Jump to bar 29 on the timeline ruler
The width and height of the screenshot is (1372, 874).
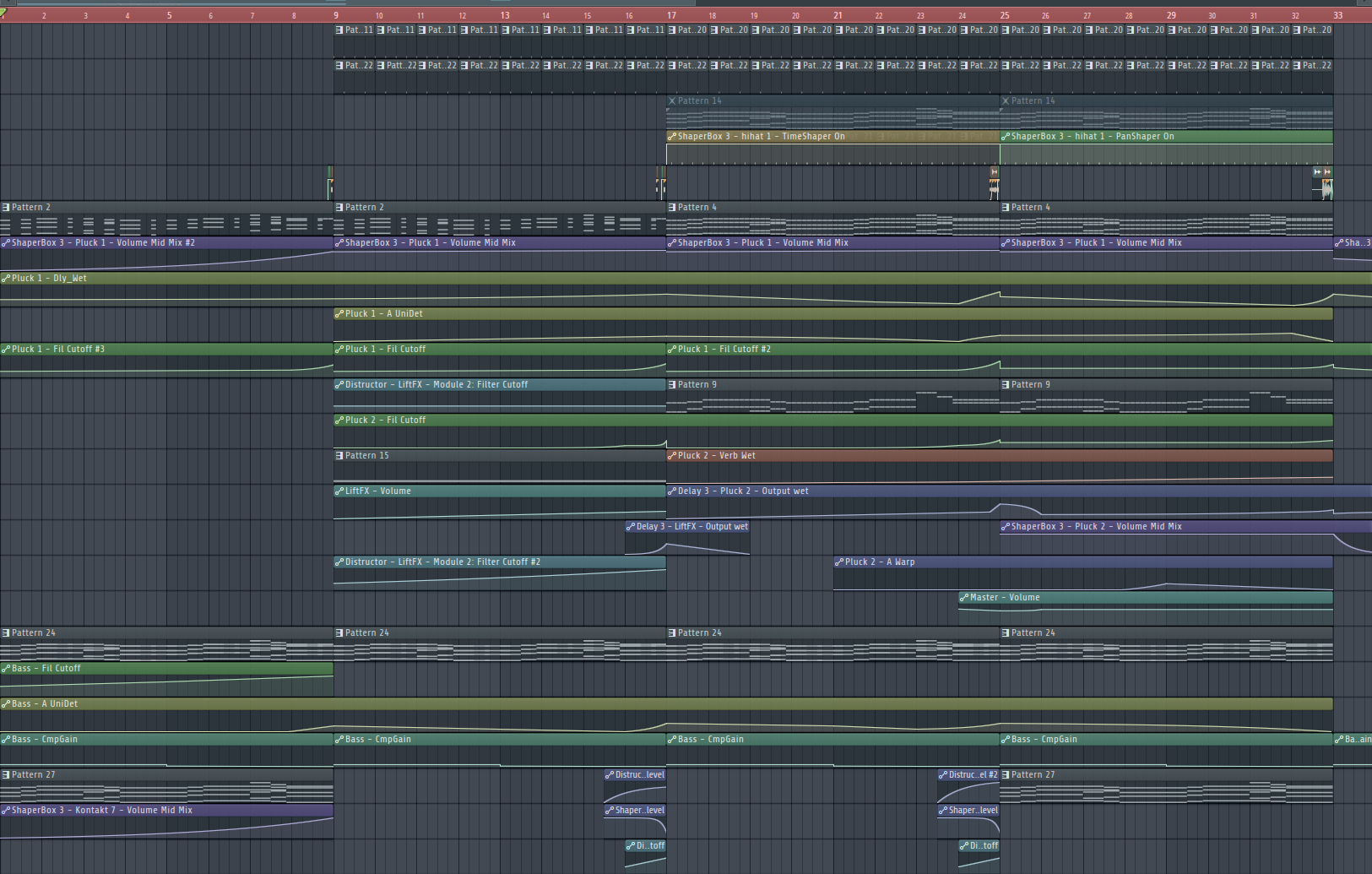point(1171,15)
